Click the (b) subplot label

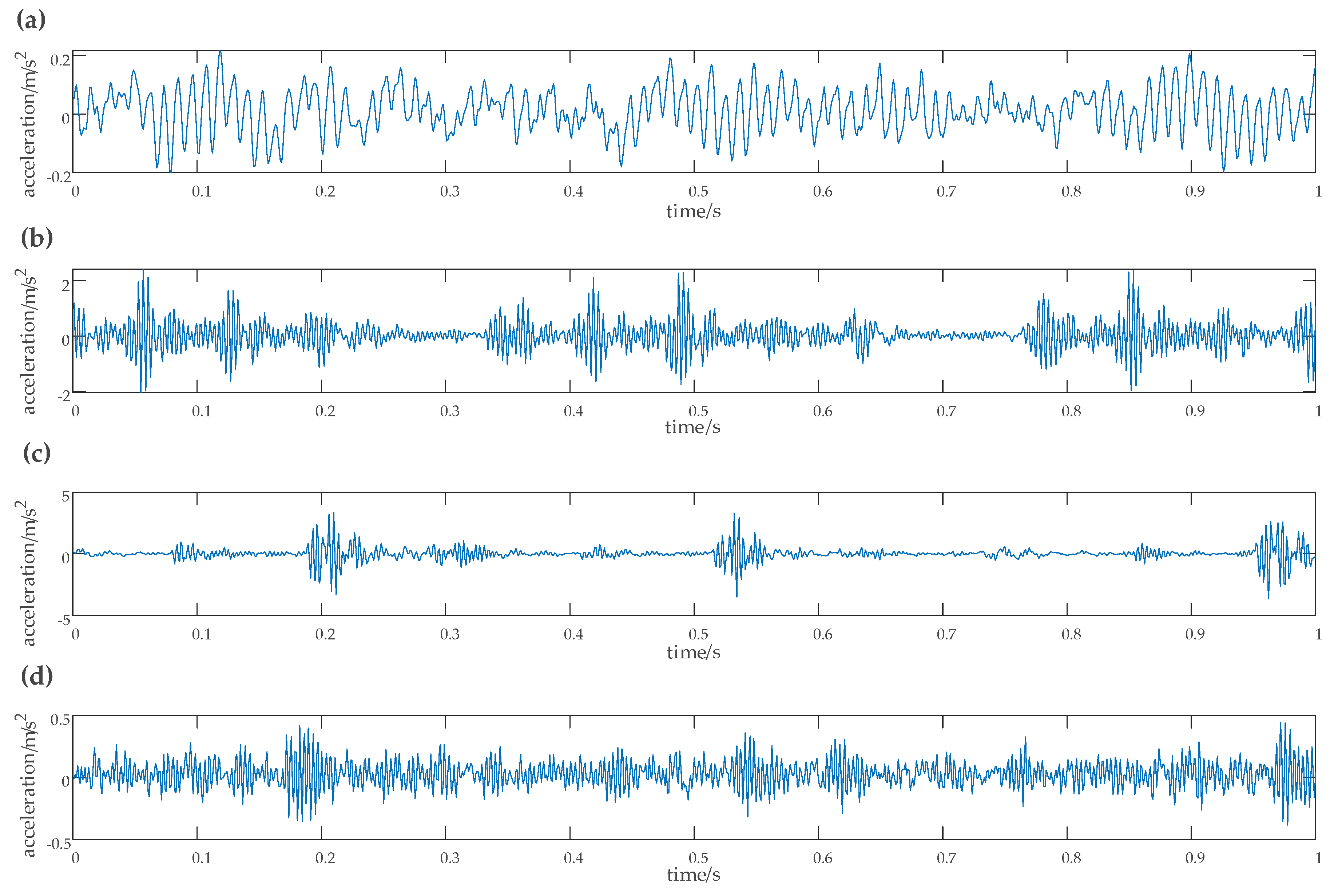(x=36, y=238)
